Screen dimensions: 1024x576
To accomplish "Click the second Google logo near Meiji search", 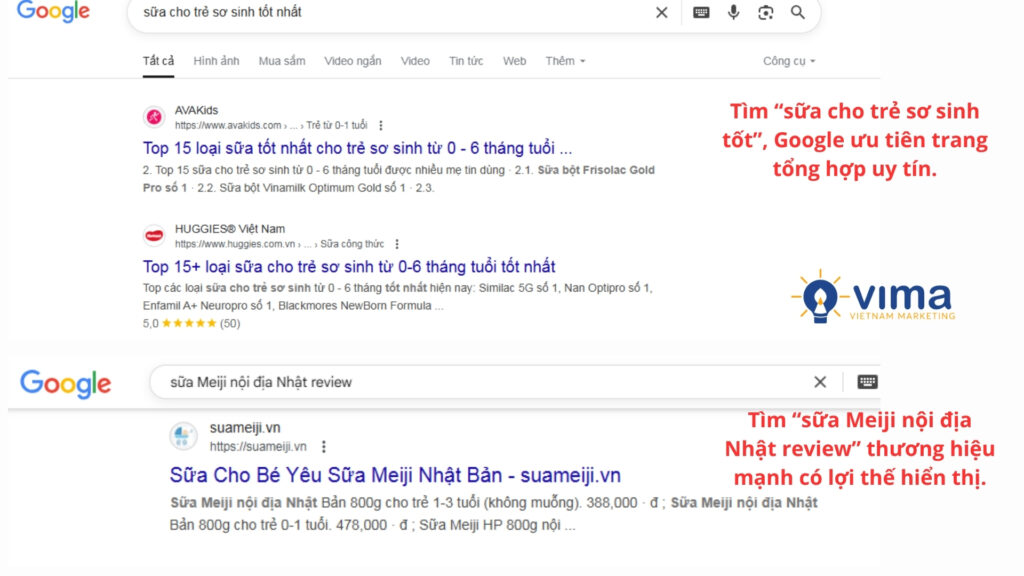I will pyautogui.click(x=65, y=383).
